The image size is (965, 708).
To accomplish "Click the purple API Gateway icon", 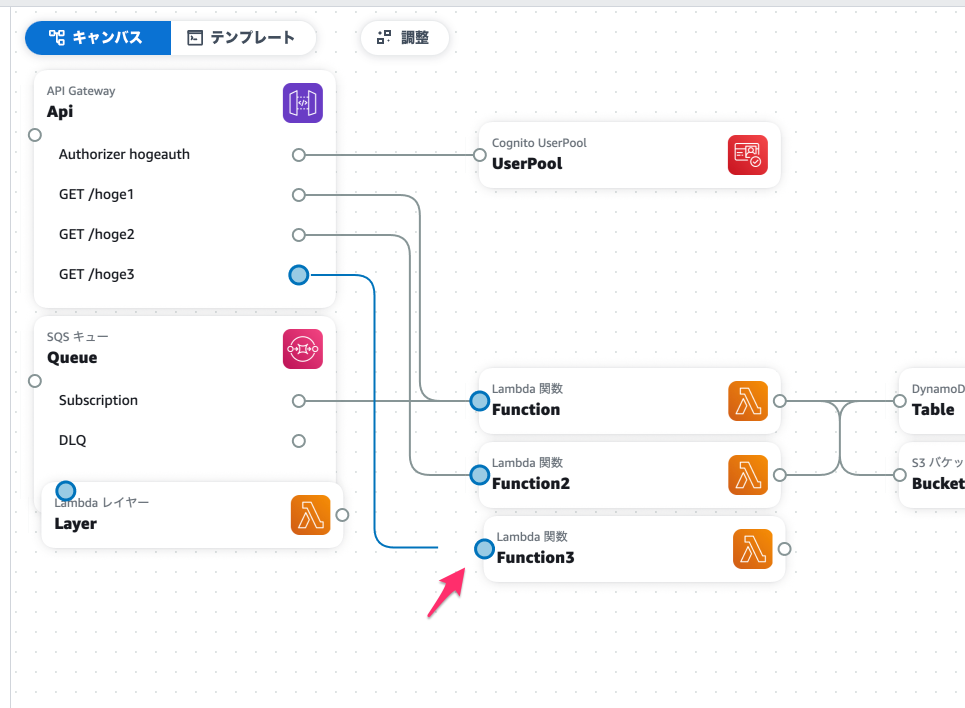I will pyautogui.click(x=303, y=103).
